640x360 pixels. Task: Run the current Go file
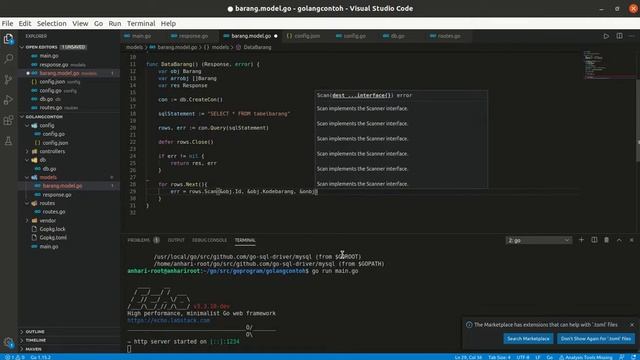pos(606,36)
